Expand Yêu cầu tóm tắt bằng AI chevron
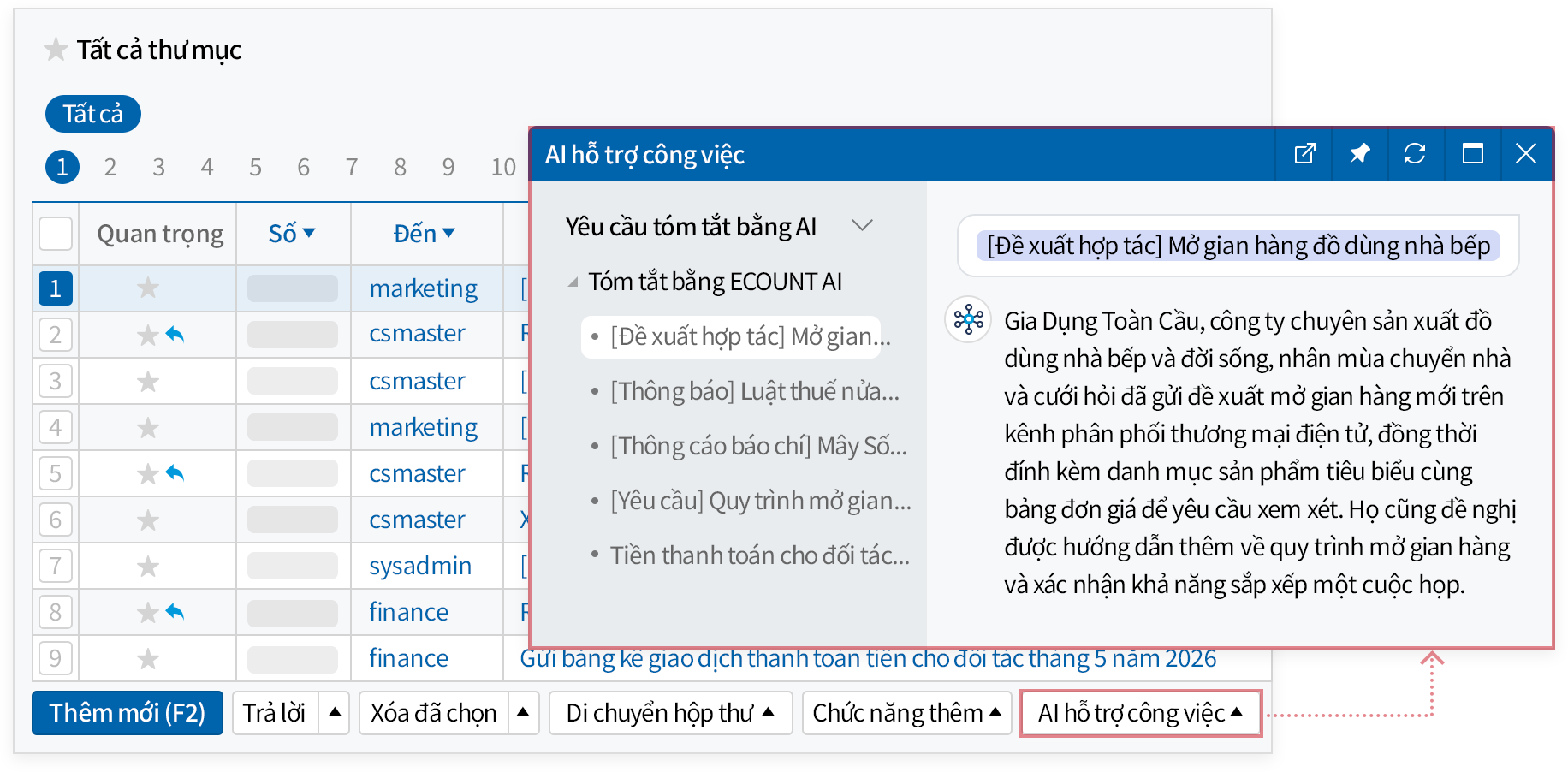 click(x=862, y=226)
